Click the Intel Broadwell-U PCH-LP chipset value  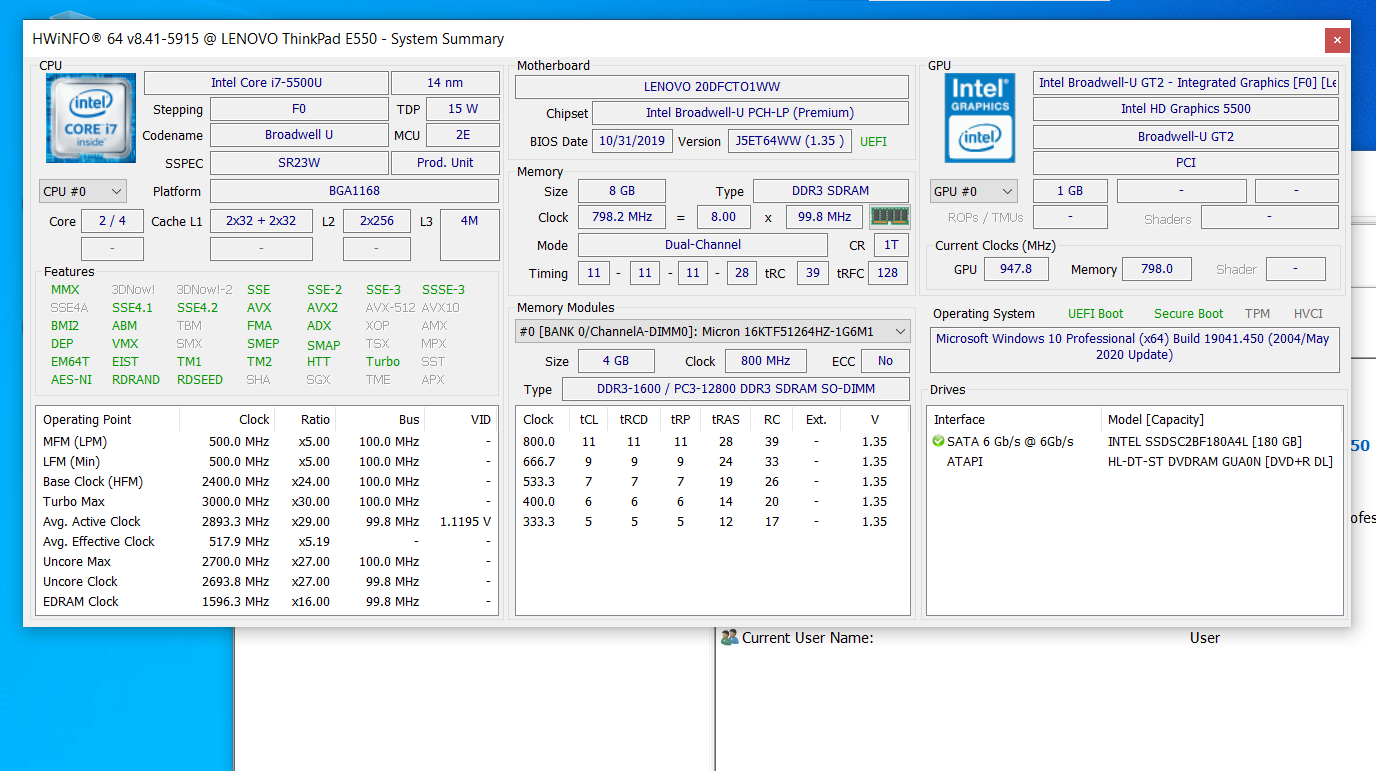coord(750,113)
